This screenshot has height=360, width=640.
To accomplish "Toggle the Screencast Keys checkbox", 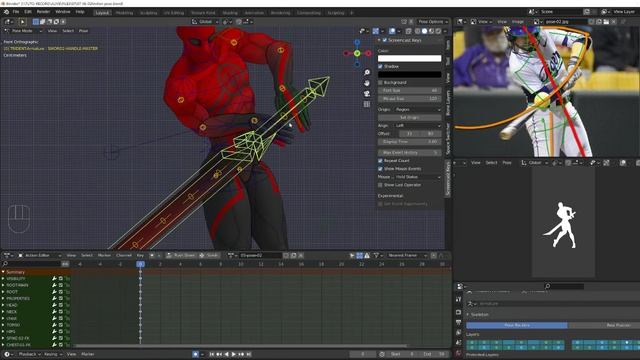I will pos(384,40).
